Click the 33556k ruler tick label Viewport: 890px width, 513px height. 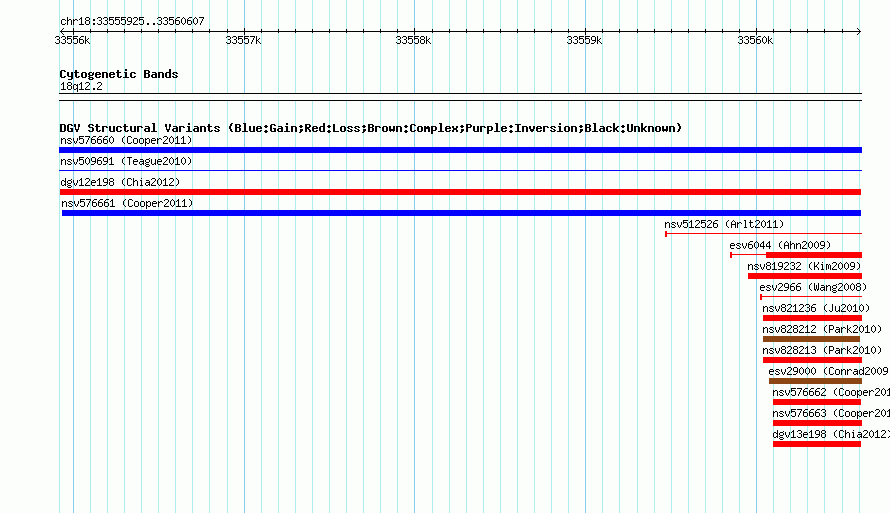[x=72, y=40]
